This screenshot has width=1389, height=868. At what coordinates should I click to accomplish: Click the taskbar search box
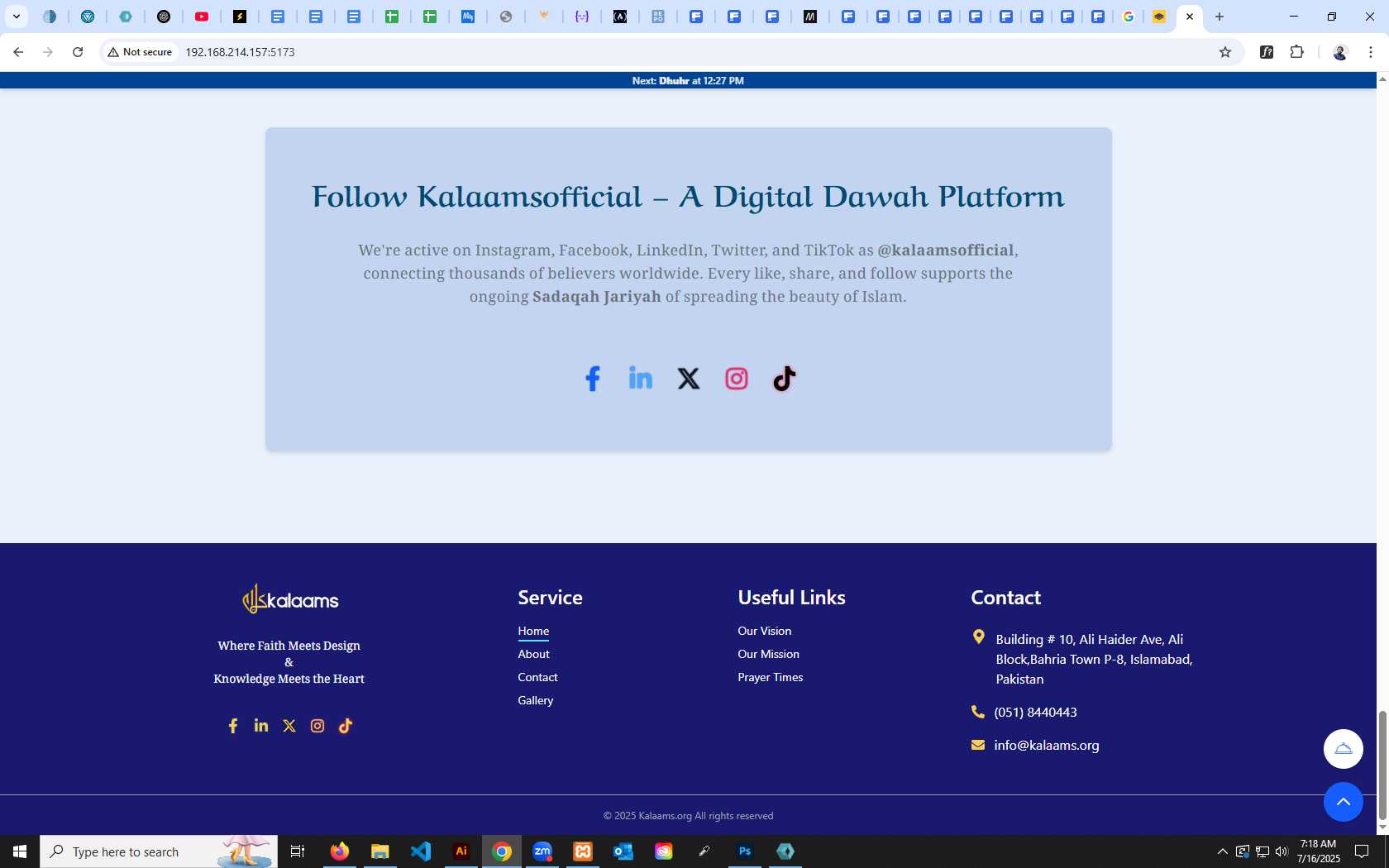click(159, 851)
